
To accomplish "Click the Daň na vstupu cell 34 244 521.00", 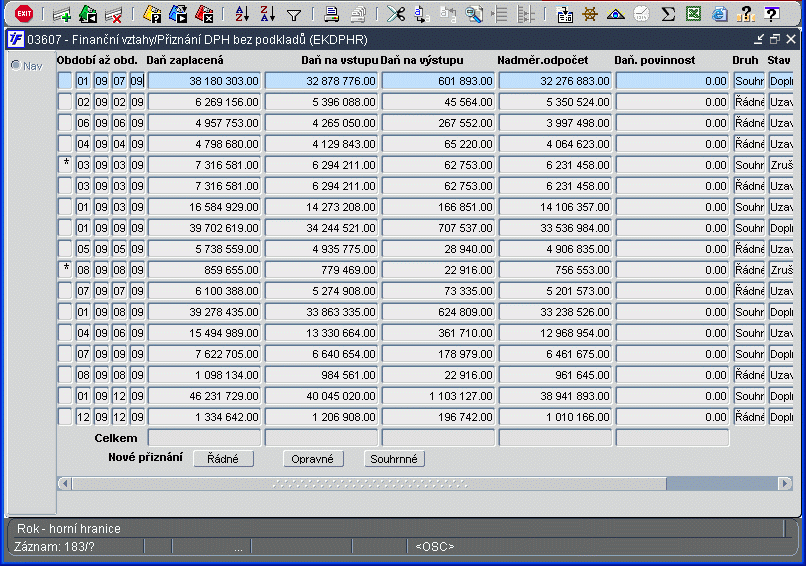I will coord(321,228).
